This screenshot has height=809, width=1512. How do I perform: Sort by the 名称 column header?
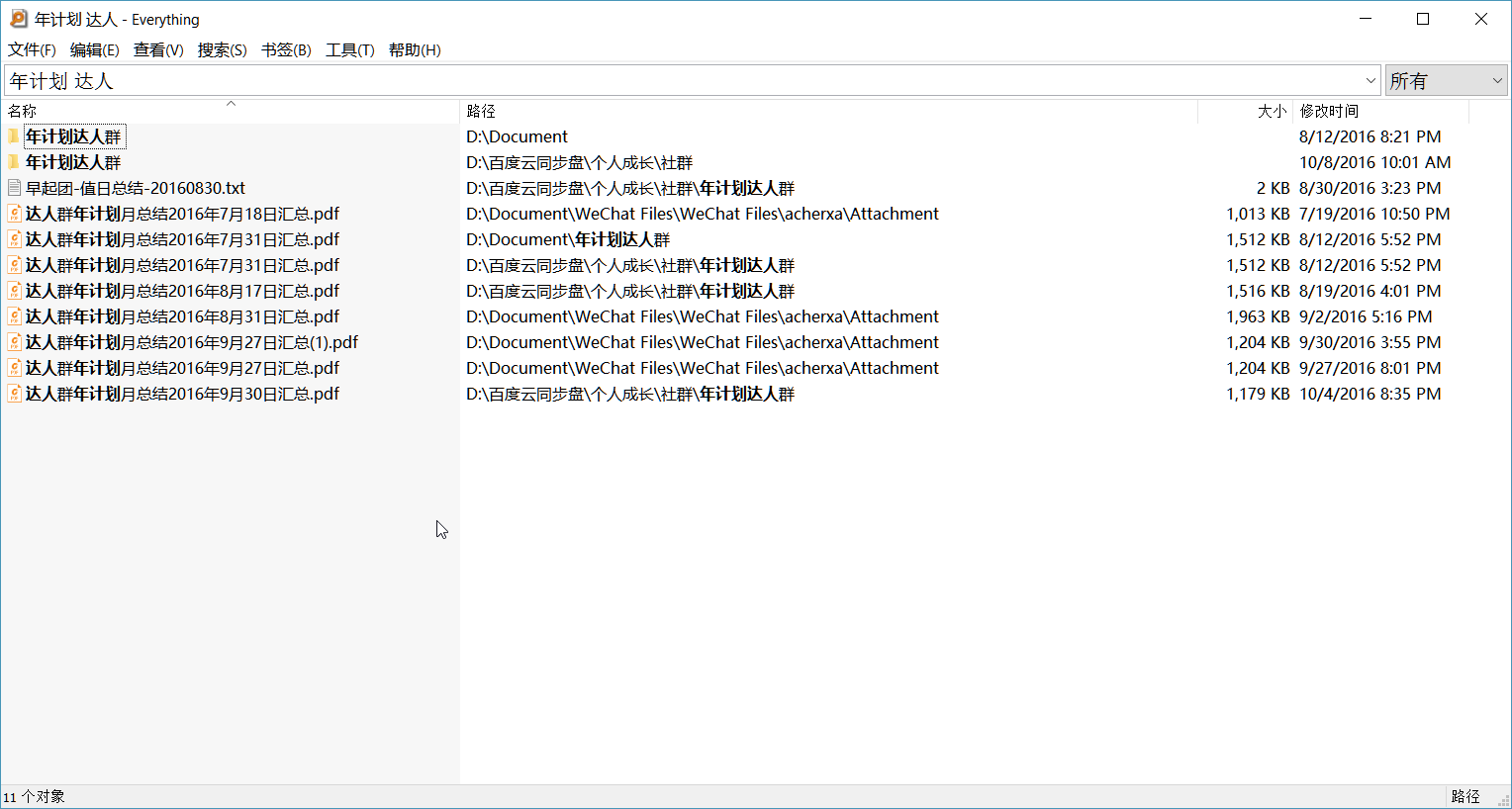pos(232,112)
